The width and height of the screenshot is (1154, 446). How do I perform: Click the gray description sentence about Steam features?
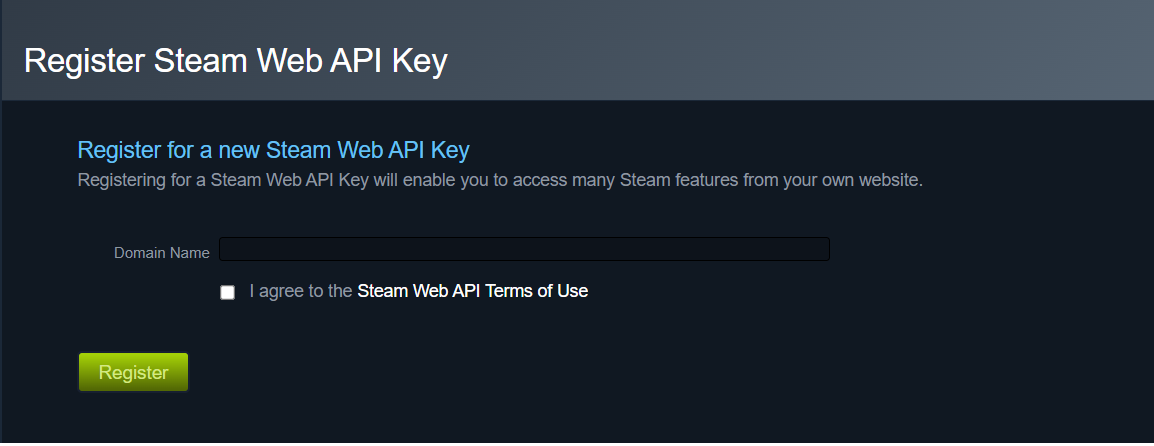pyautogui.click(x=500, y=181)
